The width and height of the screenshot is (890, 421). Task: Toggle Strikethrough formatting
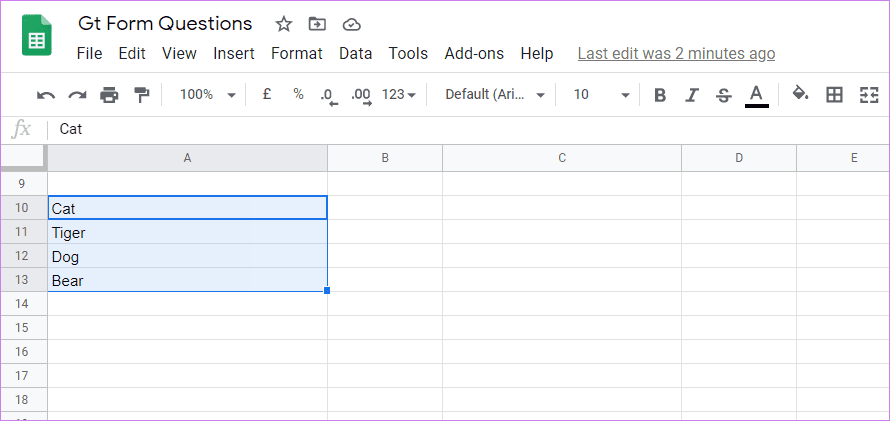tap(723, 95)
